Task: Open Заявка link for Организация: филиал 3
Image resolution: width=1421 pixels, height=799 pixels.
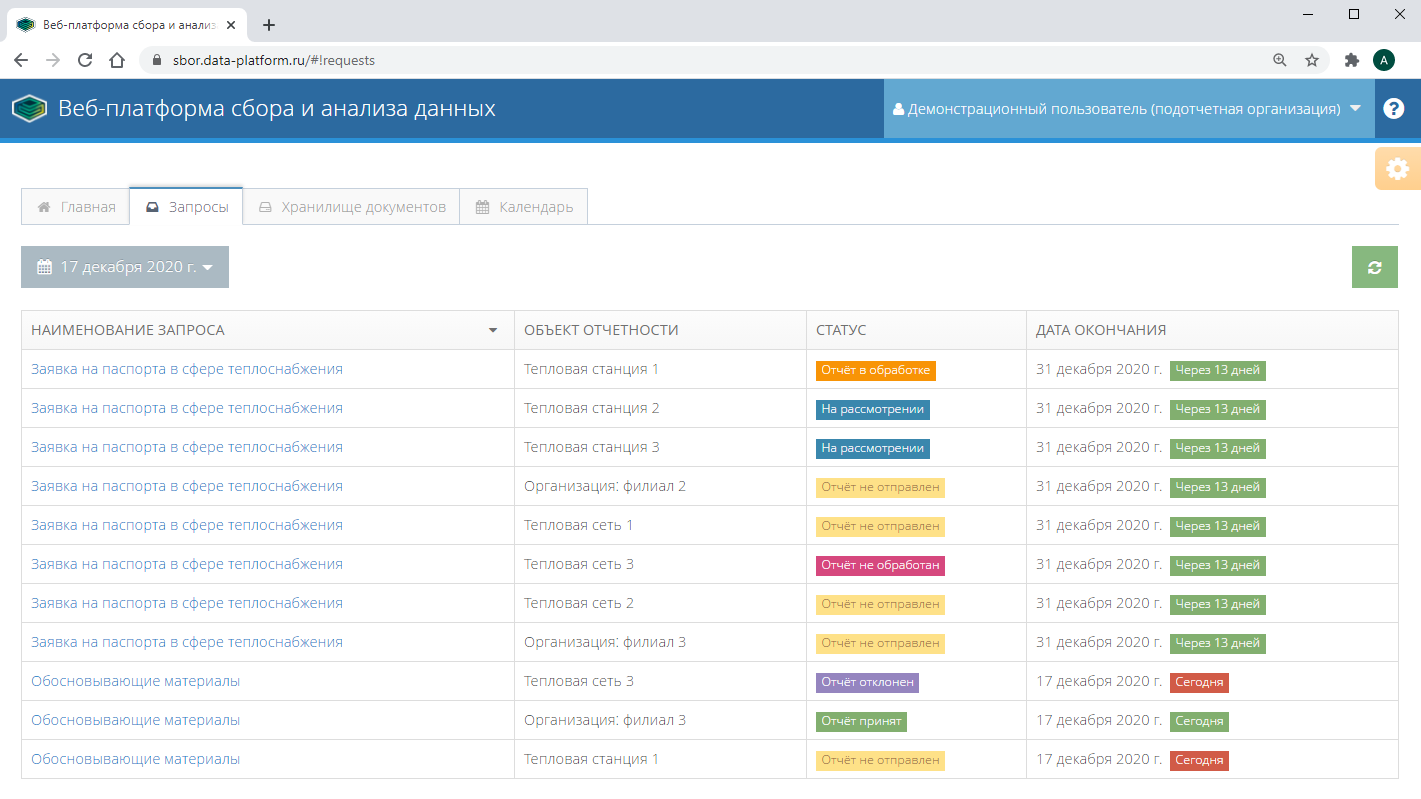Action: tap(187, 642)
